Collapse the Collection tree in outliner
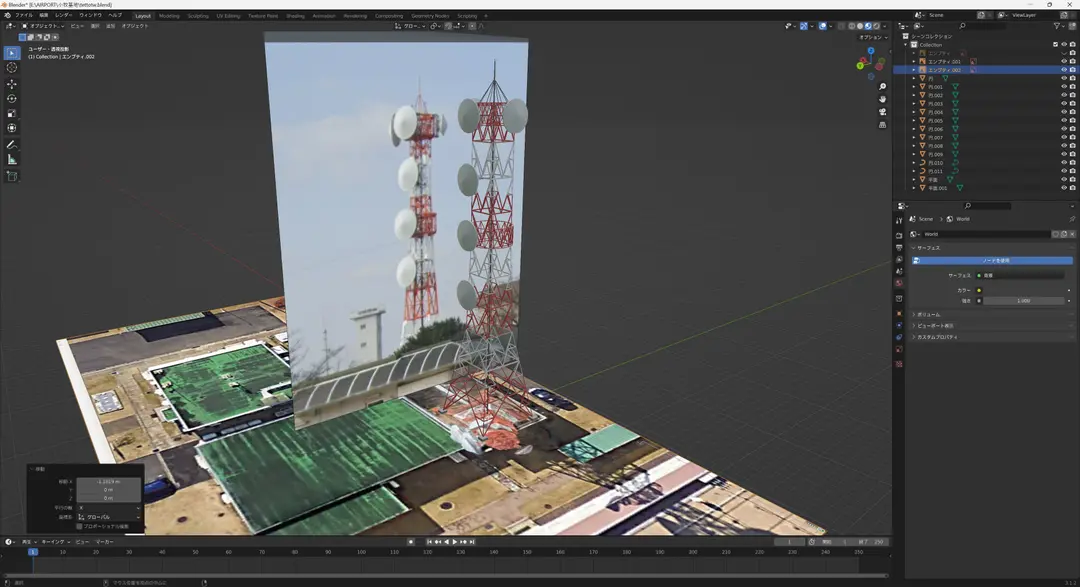1080x587 pixels. point(906,45)
